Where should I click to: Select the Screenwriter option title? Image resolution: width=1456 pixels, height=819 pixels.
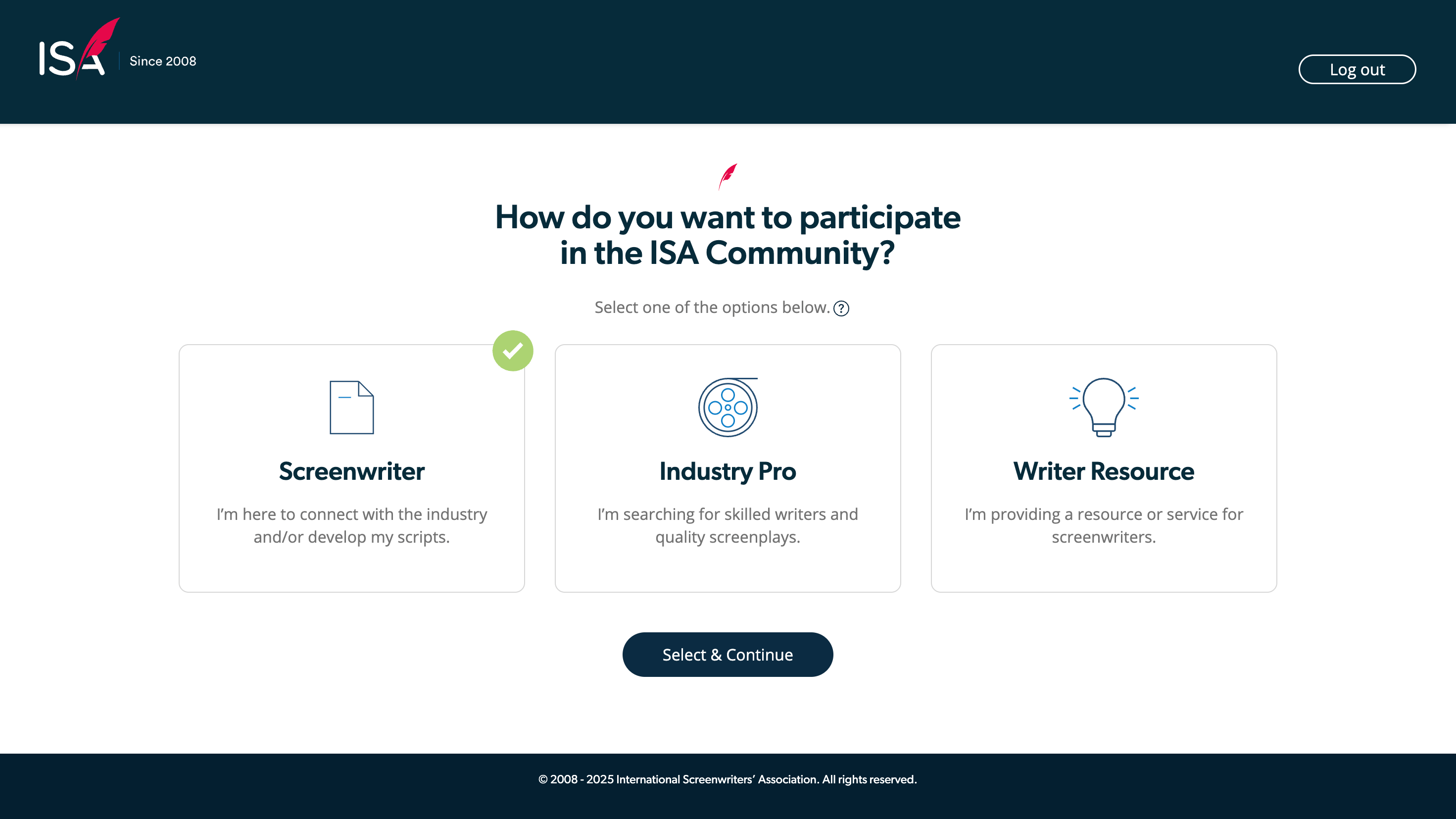click(x=351, y=471)
